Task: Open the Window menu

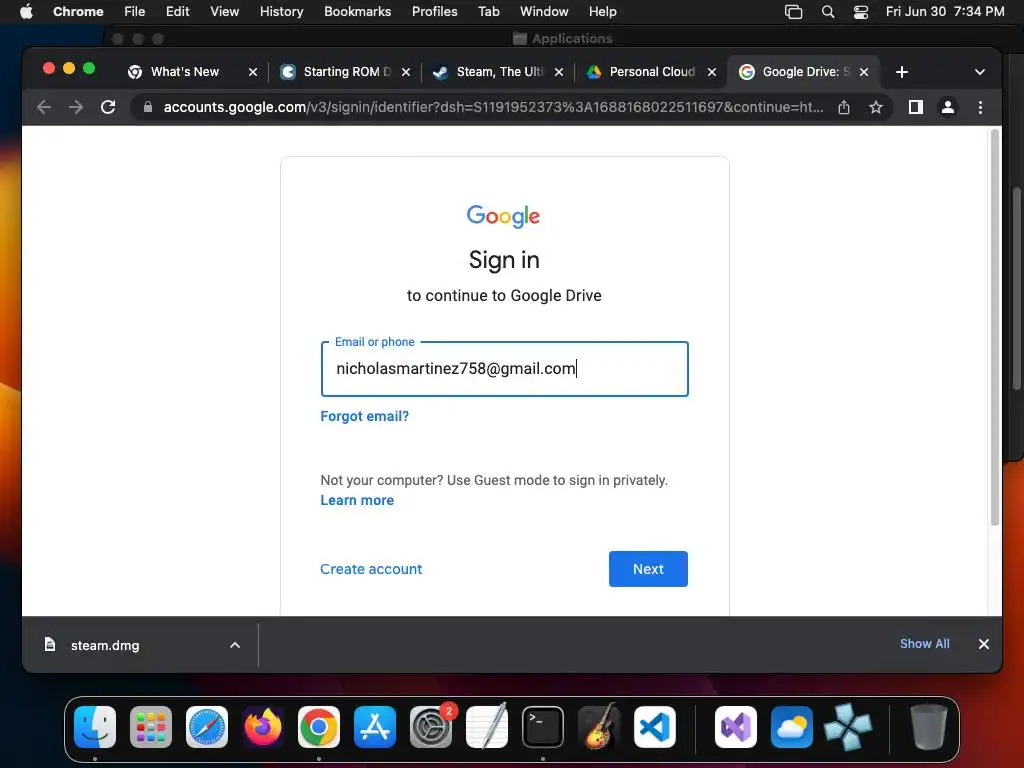Action: click(x=544, y=12)
